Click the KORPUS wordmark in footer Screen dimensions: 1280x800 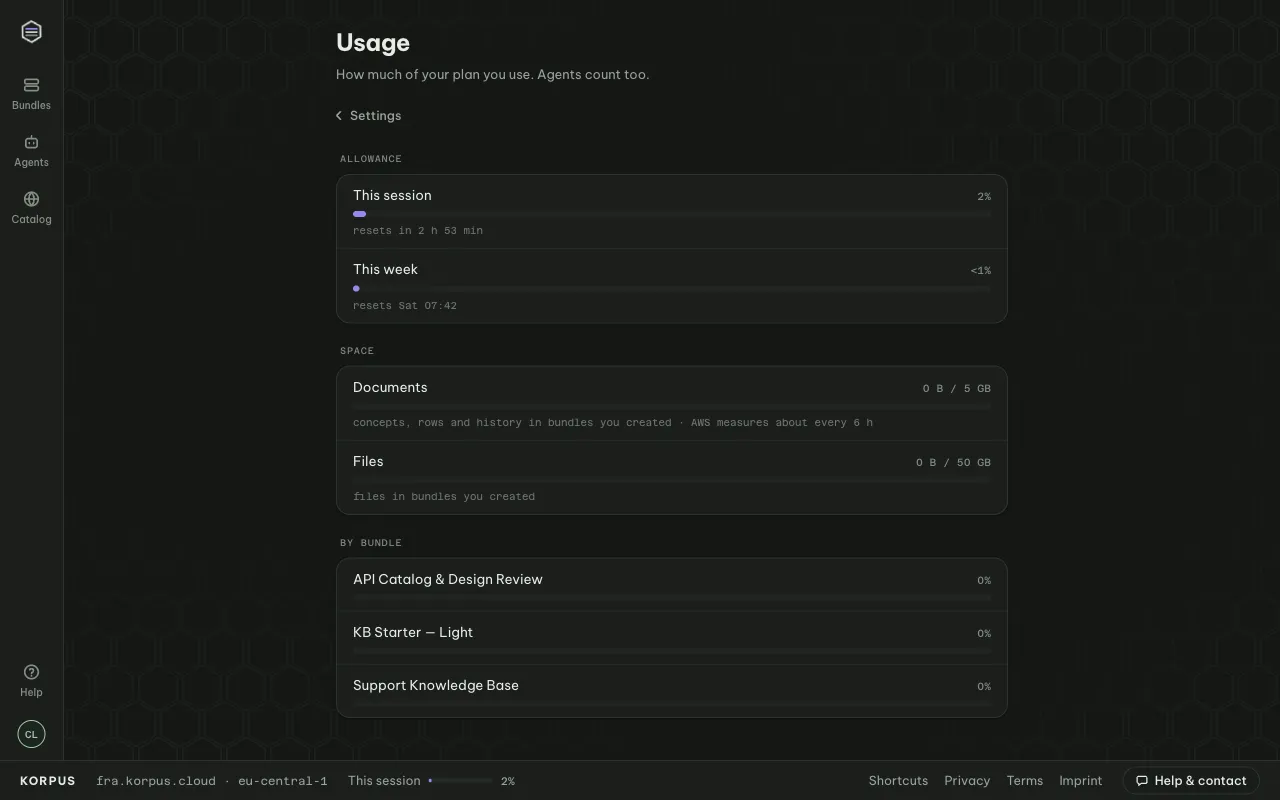48,781
